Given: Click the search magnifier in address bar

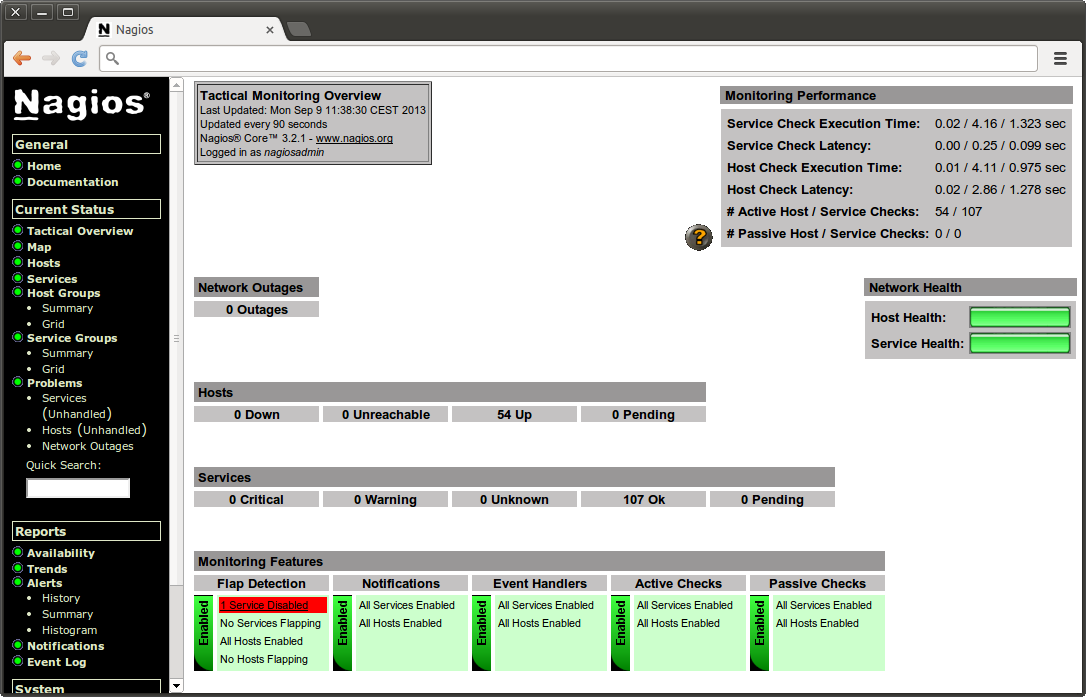Looking at the screenshot, I should [x=112, y=59].
